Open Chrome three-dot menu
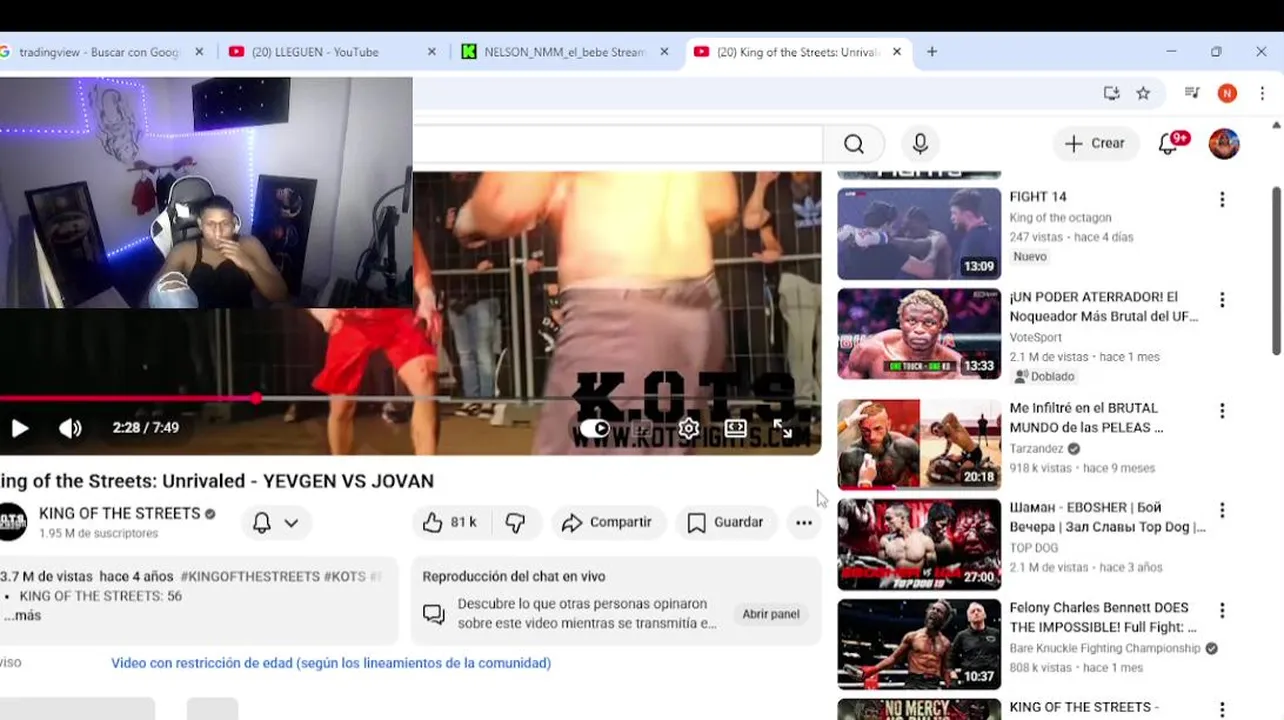Screen dimensions: 1284x720 tap(1262, 93)
